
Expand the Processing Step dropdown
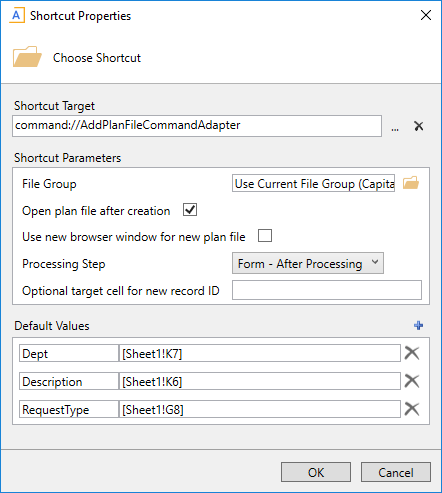[308, 263]
